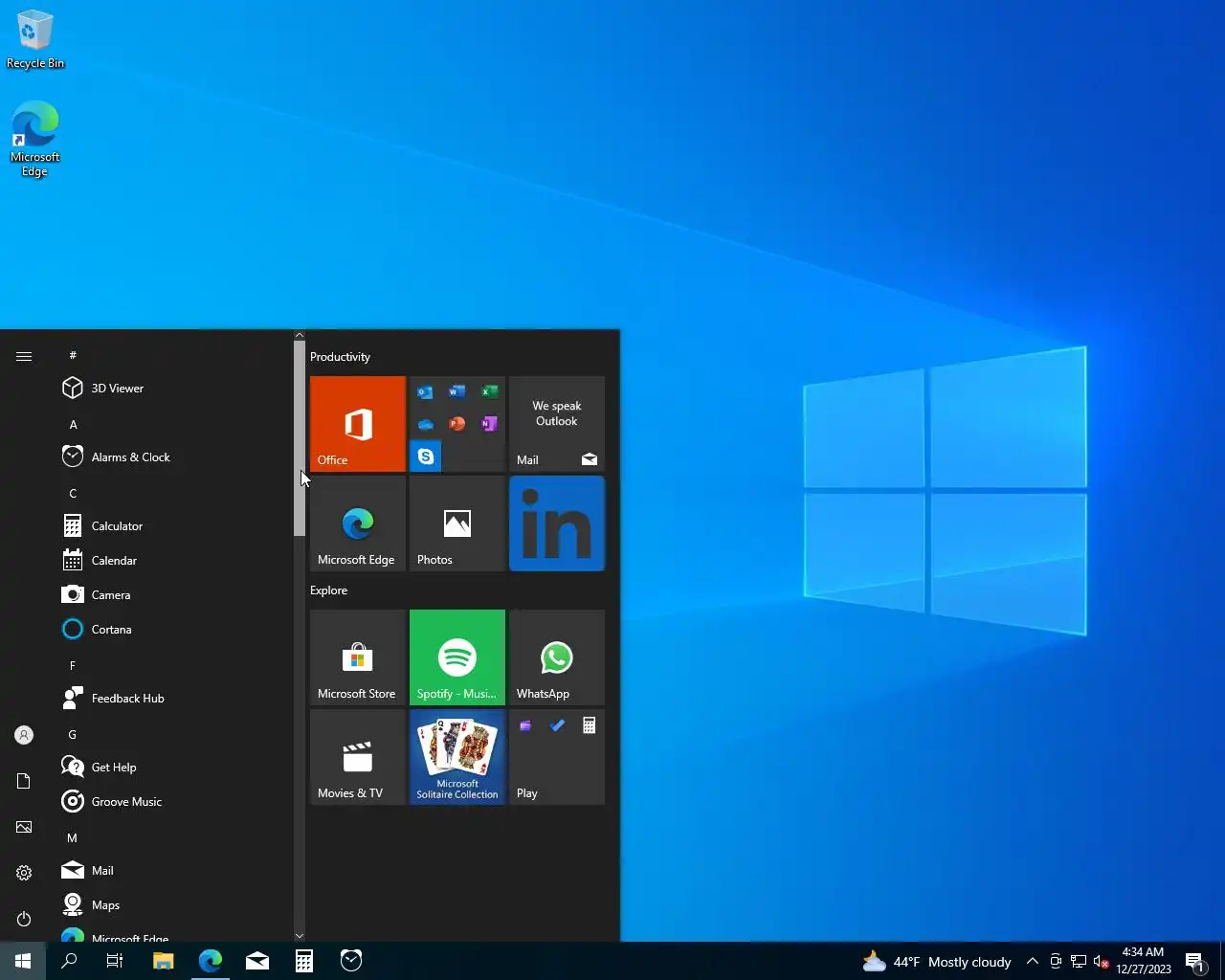
Task: Click the app list scrollbar thumb
Action: 300,437
